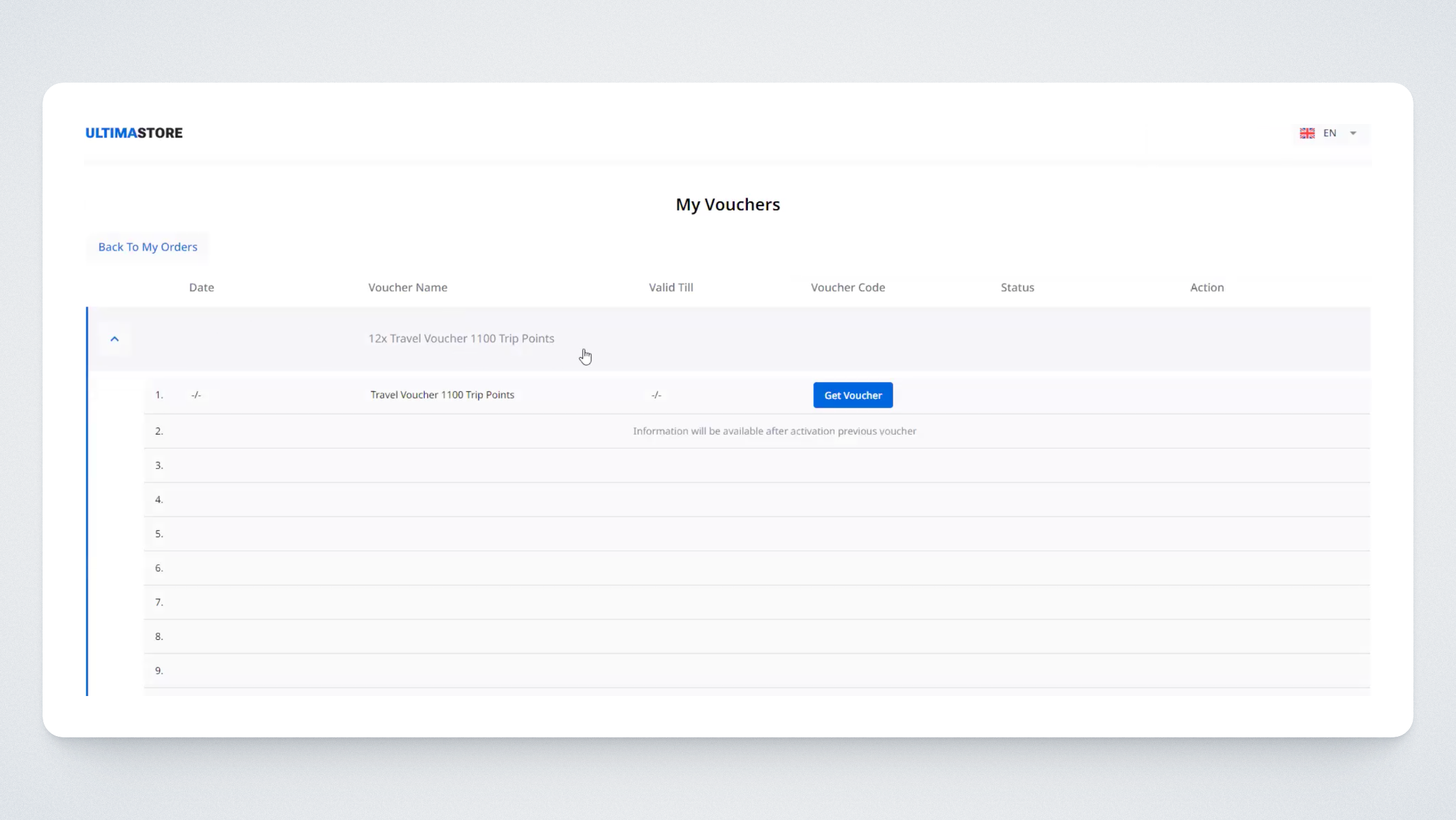Click the My Vouchers page heading

[727, 204]
